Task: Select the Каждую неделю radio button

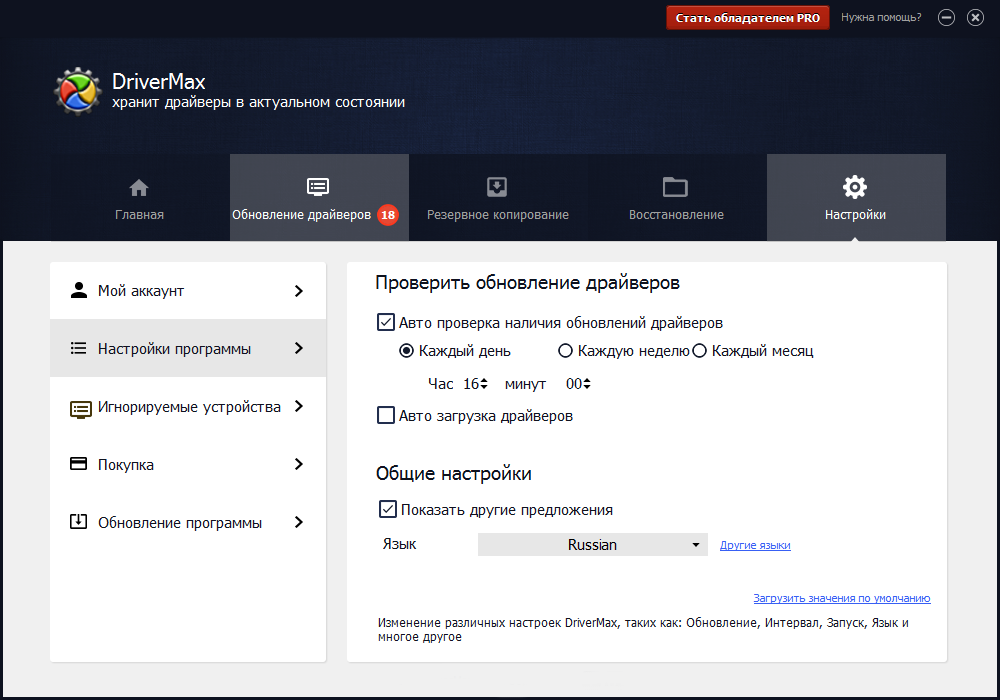Action: [x=565, y=351]
